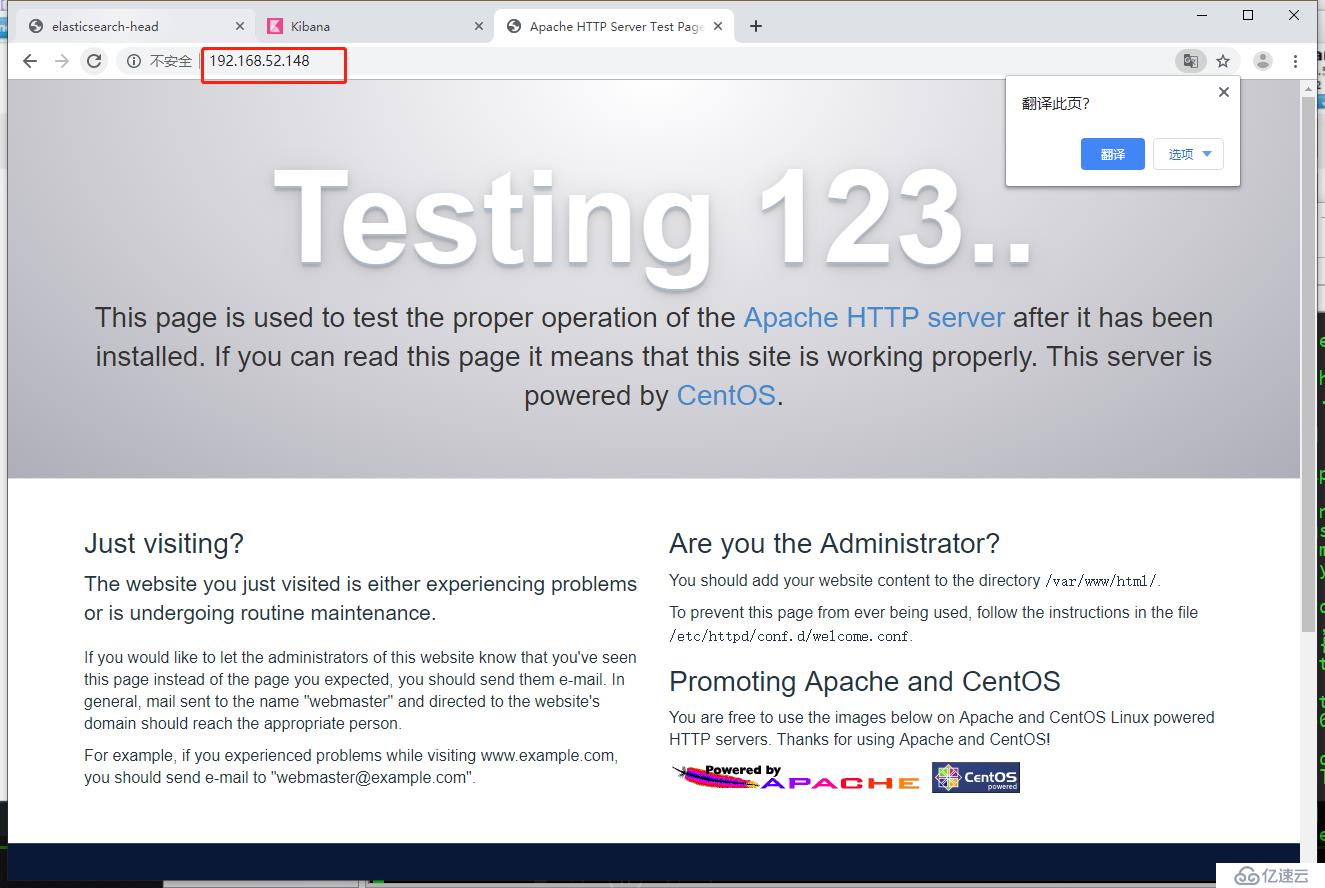Viewport: 1325px width, 888px height.
Task: Expand the 选项 options dropdown
Action: (x=1188, y=154)
